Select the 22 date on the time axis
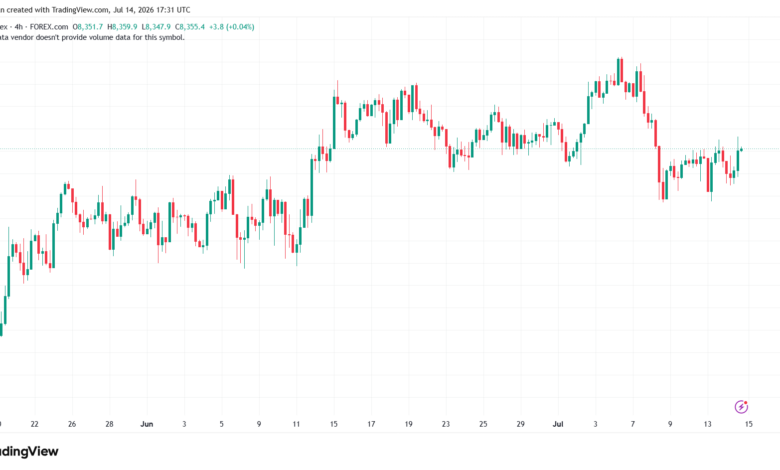 [34, 424]
